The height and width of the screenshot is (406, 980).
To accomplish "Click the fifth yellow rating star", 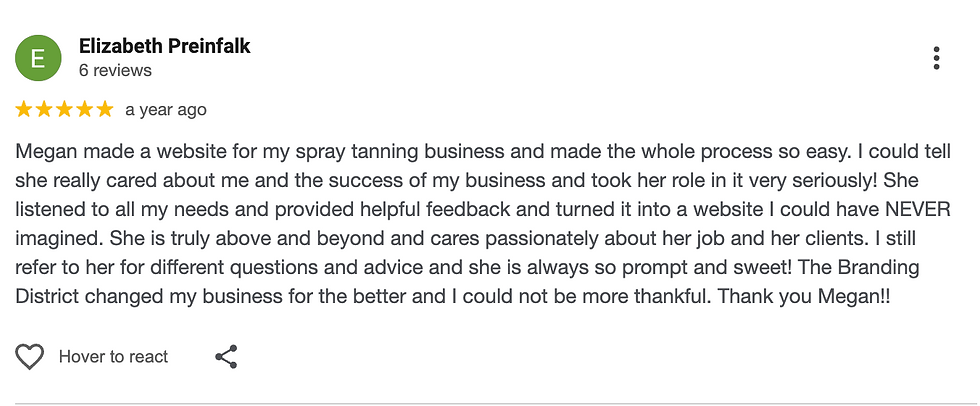I will 105,109.
